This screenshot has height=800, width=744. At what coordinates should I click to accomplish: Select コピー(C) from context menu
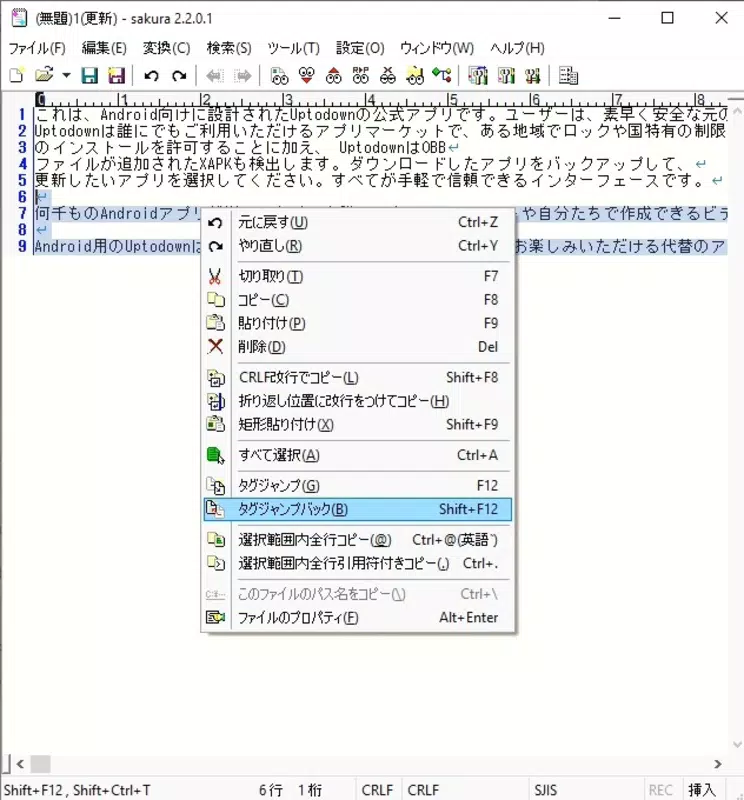[357, 300]
